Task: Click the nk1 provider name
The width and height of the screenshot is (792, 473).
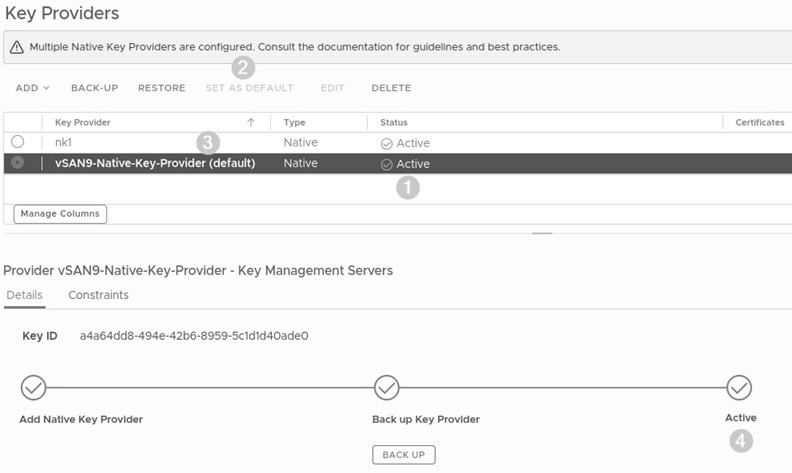Action: point(63,143)
